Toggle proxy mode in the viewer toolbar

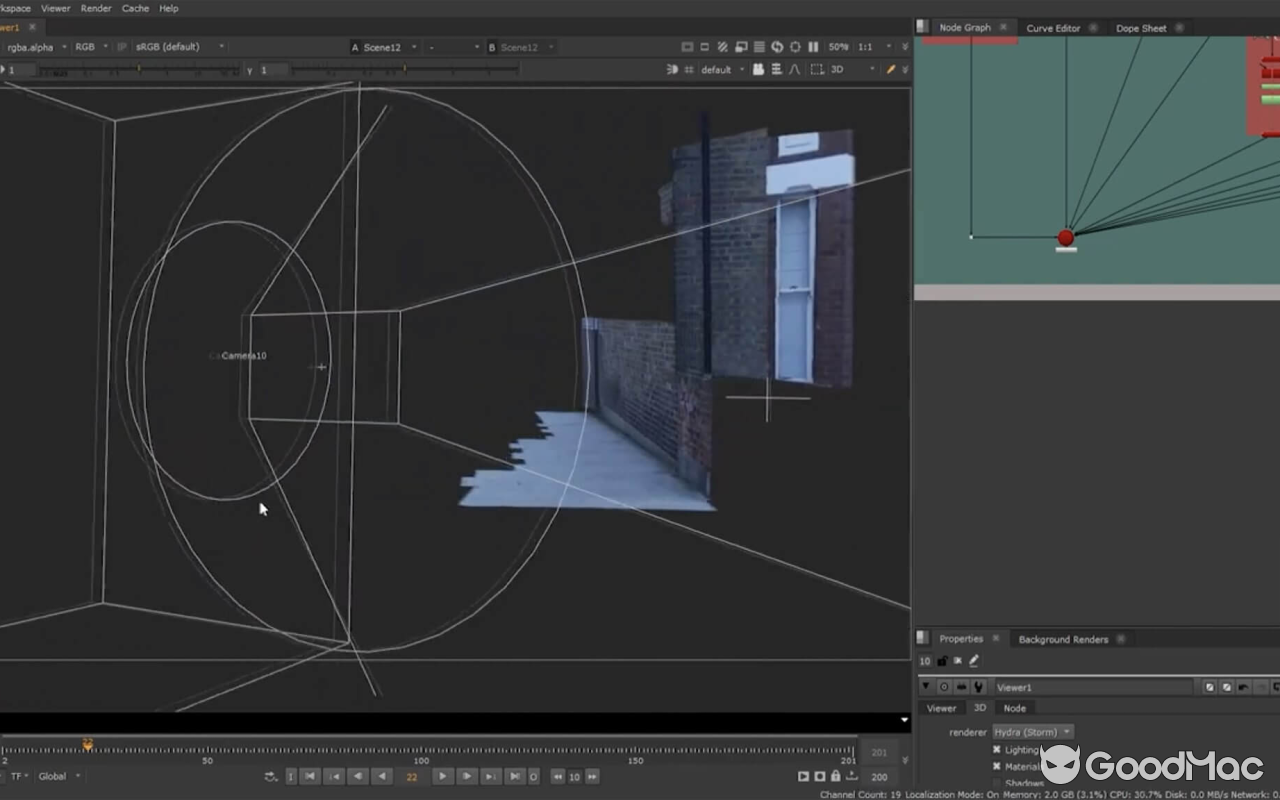[x=722, y=46]
